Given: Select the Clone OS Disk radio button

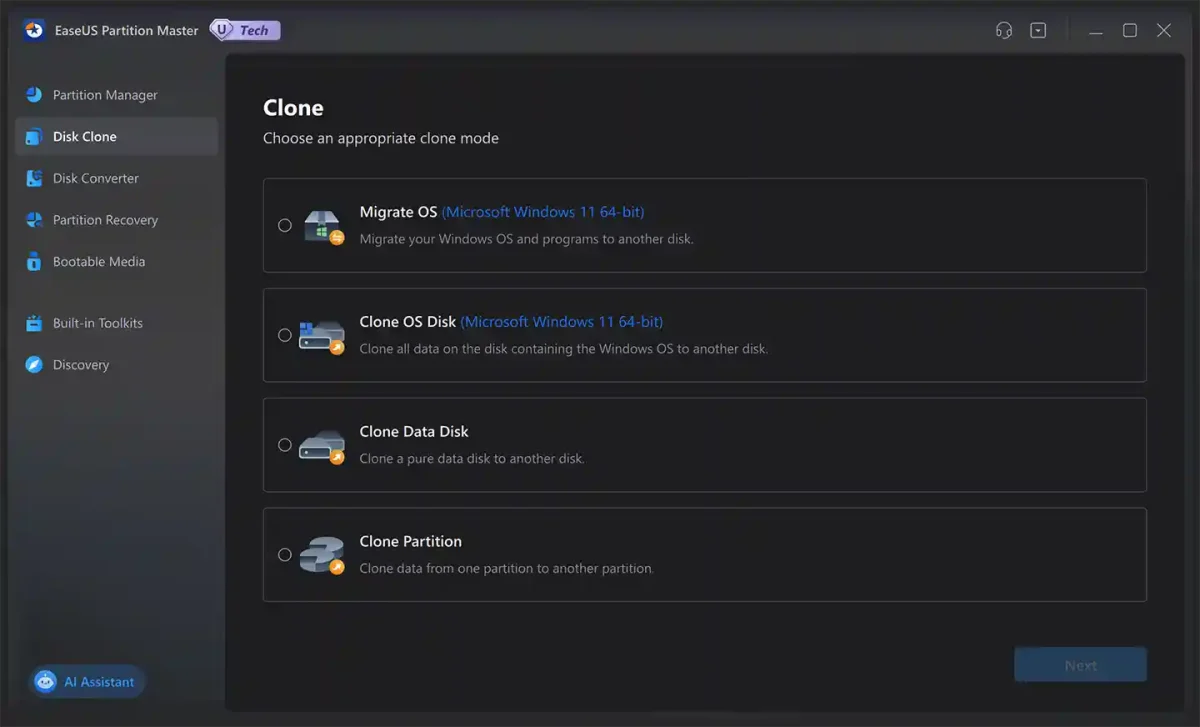Looking at the screenshot, I should click(x=285, y=335).
